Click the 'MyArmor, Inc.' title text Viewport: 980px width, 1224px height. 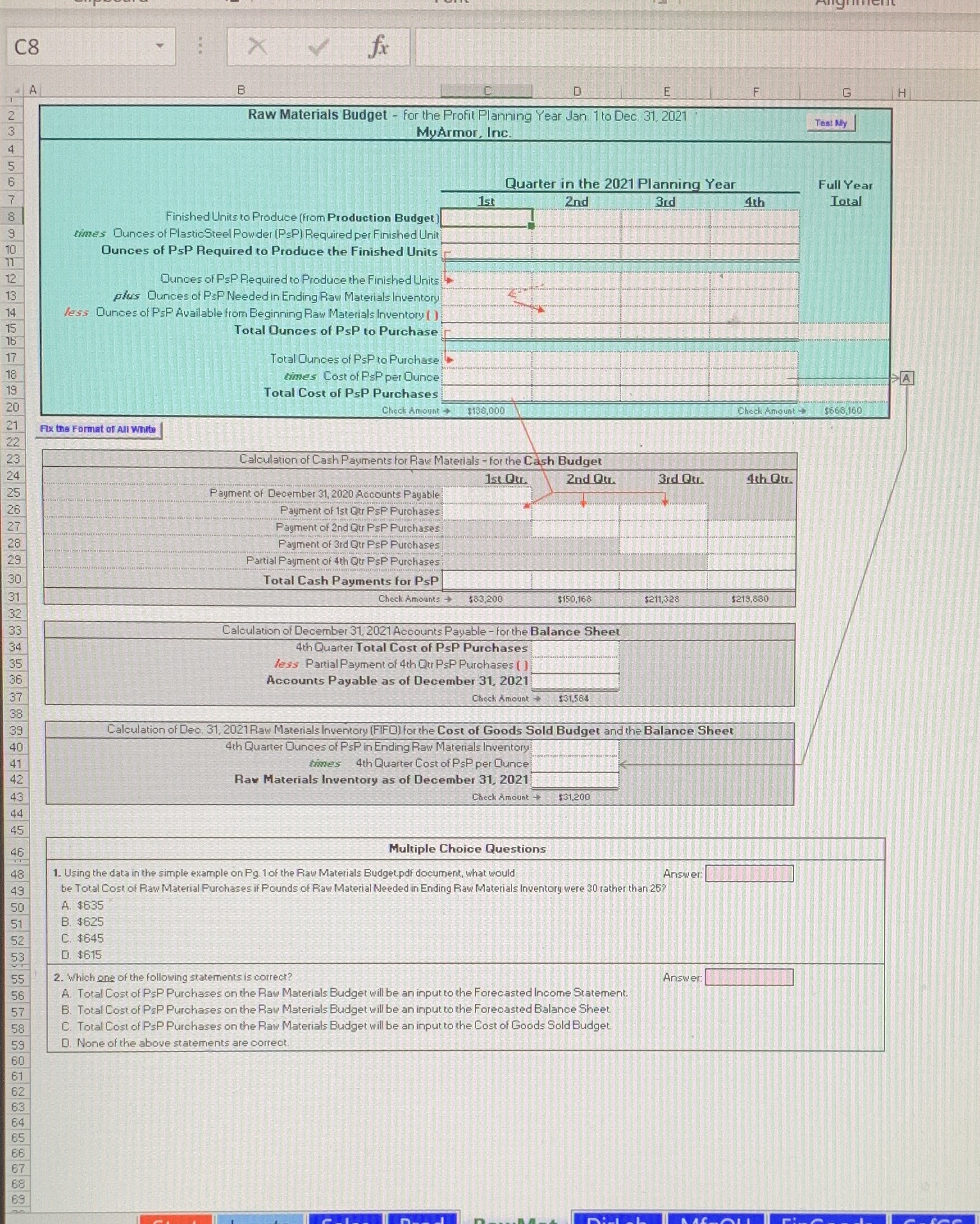[x=464, y=133]
